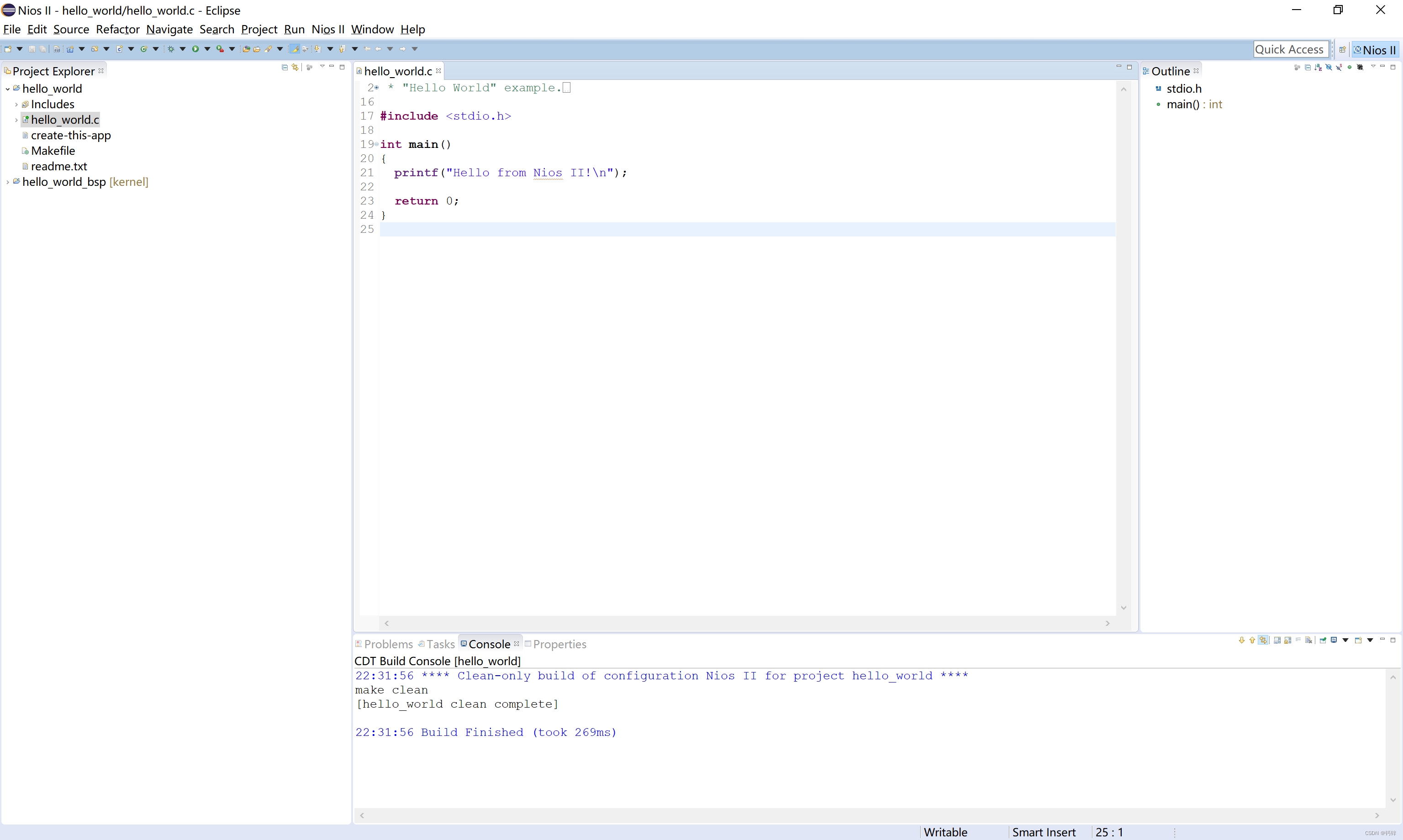Collapse all in Project Explorer
This screenshot has height=840, width=1403.
tap(285, 68)
